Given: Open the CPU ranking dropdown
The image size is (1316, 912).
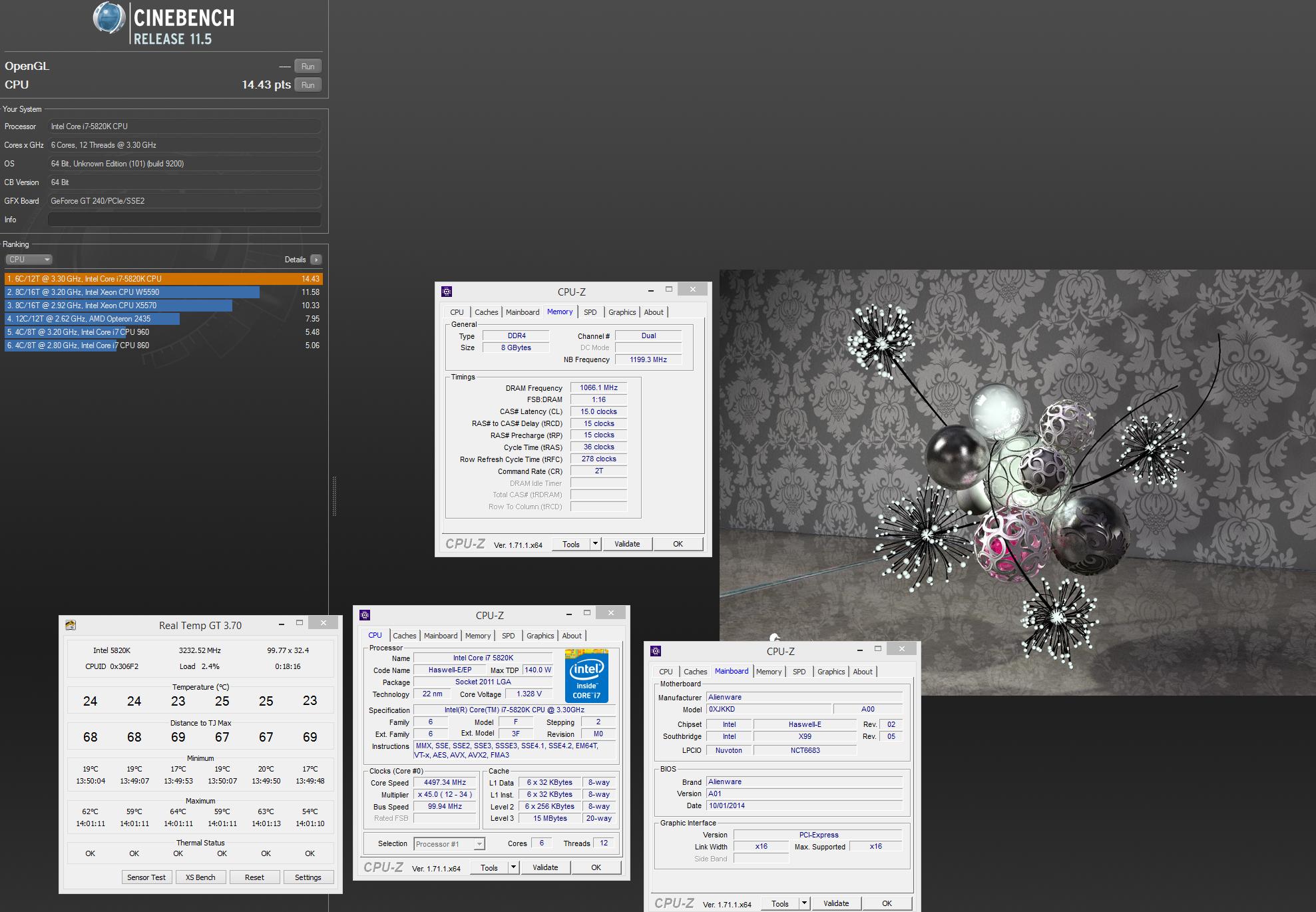Looking at the screenshot, I should pos(29,260).
